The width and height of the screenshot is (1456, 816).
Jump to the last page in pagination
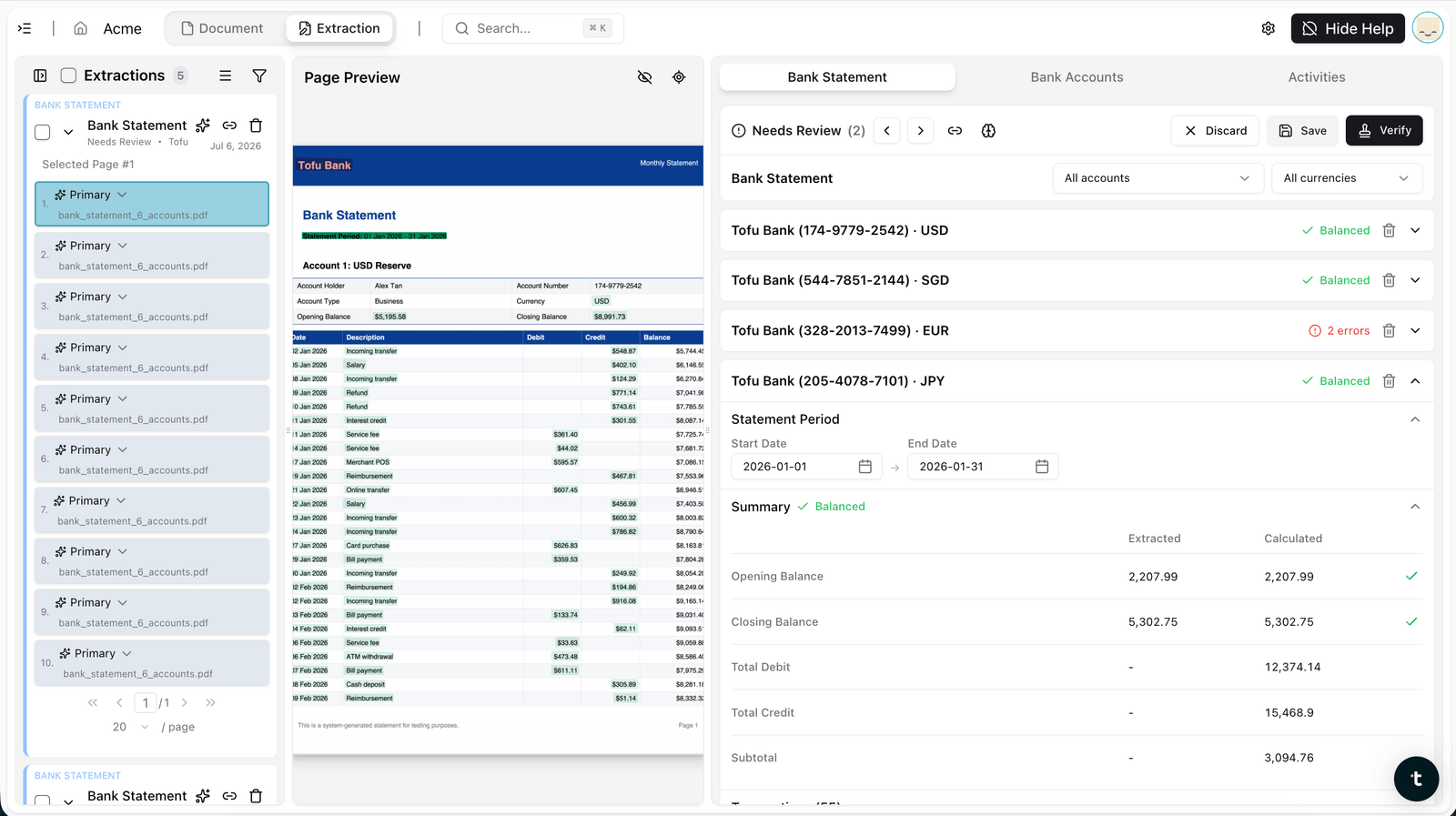tap(211, 702)
